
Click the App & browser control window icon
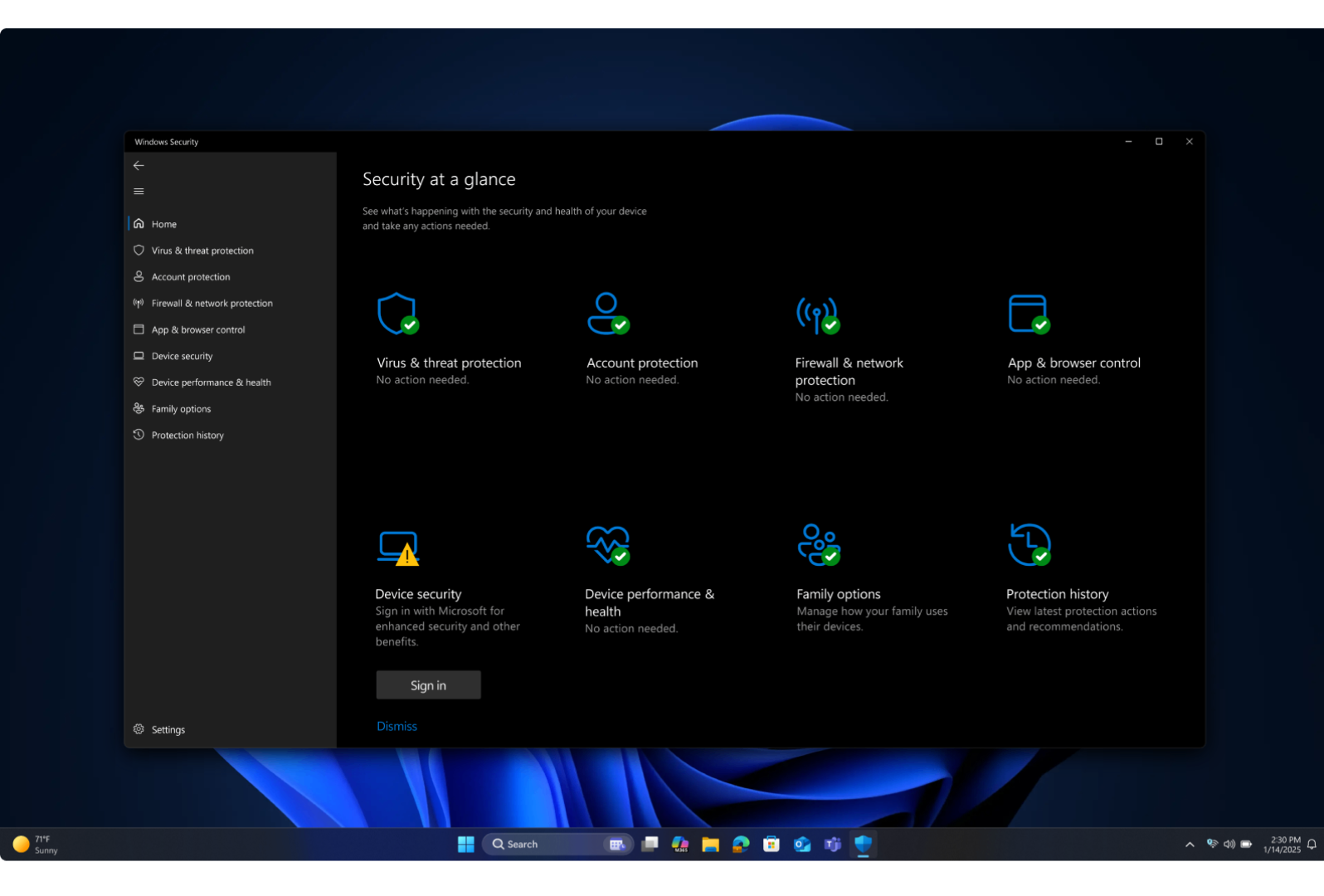[1029, 314]
